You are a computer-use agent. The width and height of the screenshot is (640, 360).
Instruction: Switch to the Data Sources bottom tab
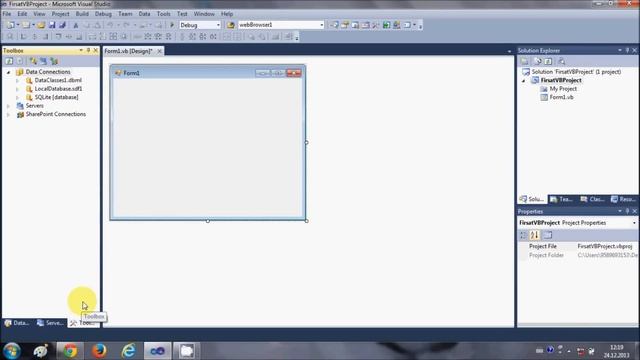pos(17,323)
